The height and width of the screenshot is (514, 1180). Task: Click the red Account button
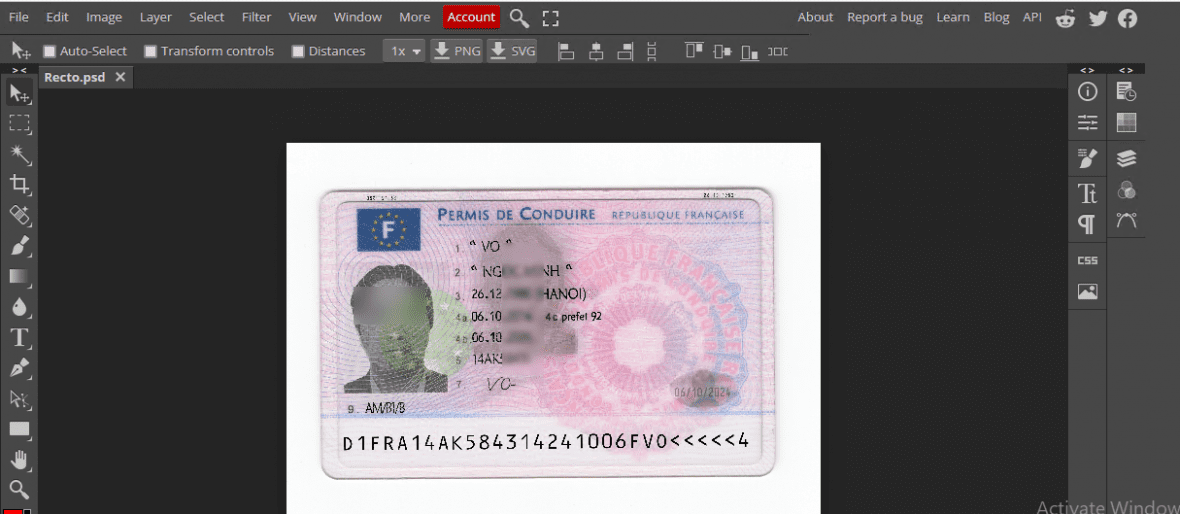tap(471, 17)
